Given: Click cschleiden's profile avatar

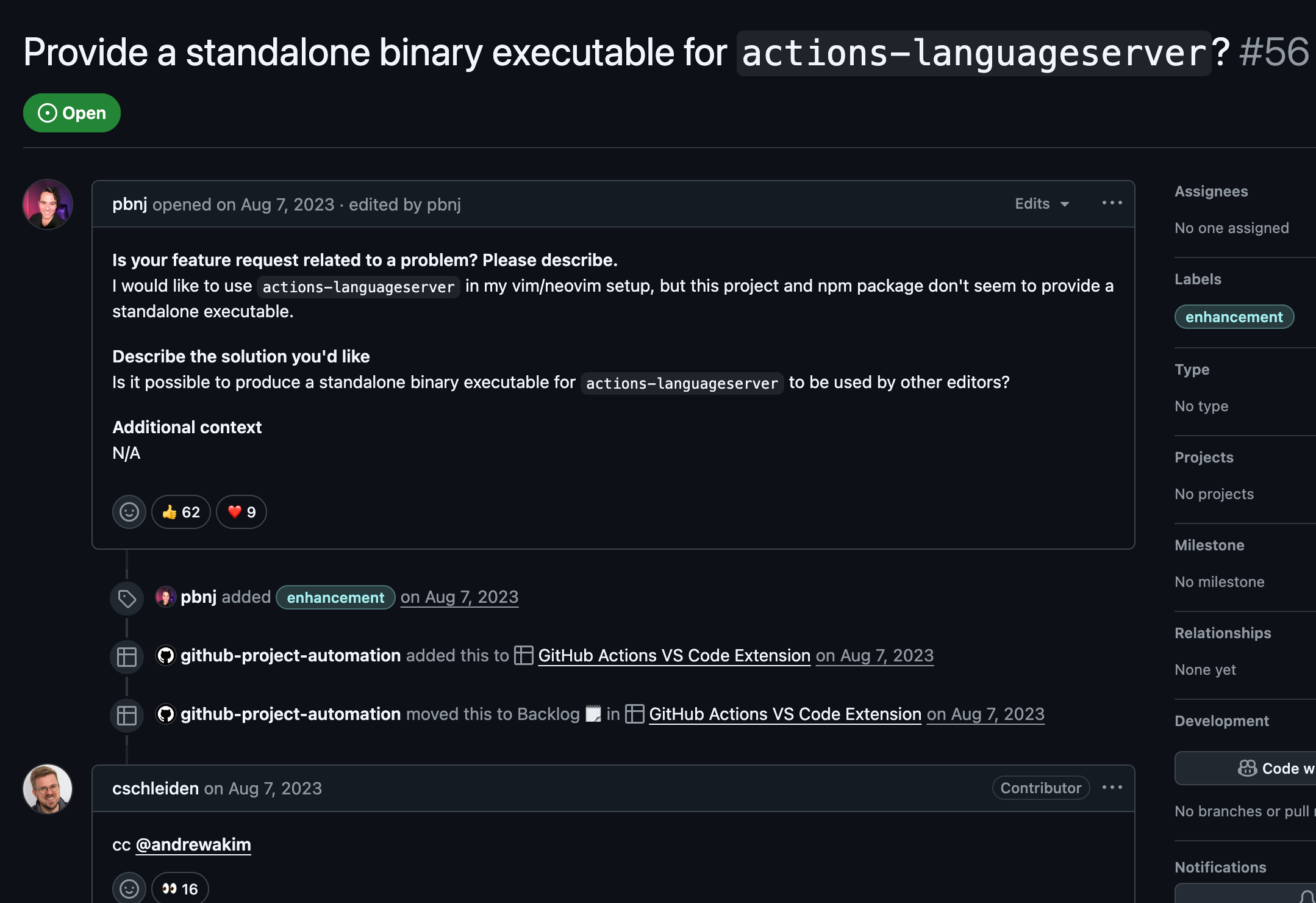Looking at the screenshot, I should tap(48, 789).
